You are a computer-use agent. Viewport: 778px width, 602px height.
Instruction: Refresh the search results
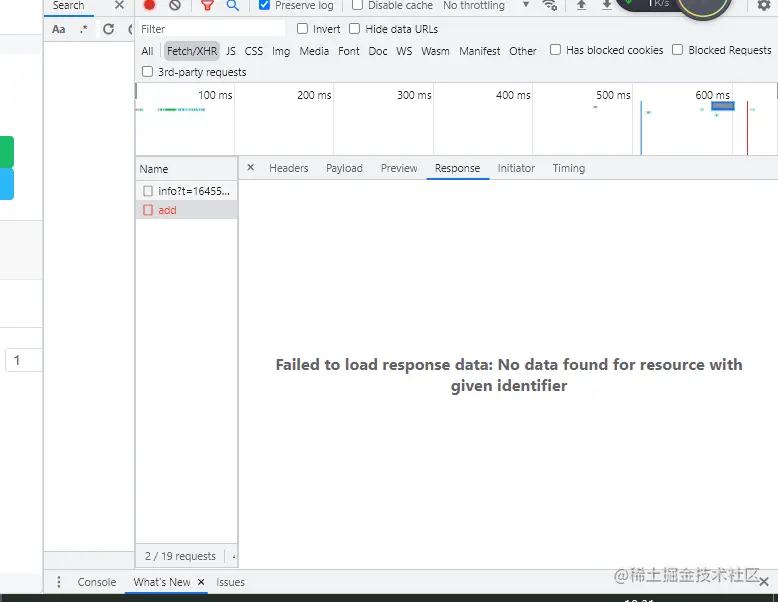108,29
